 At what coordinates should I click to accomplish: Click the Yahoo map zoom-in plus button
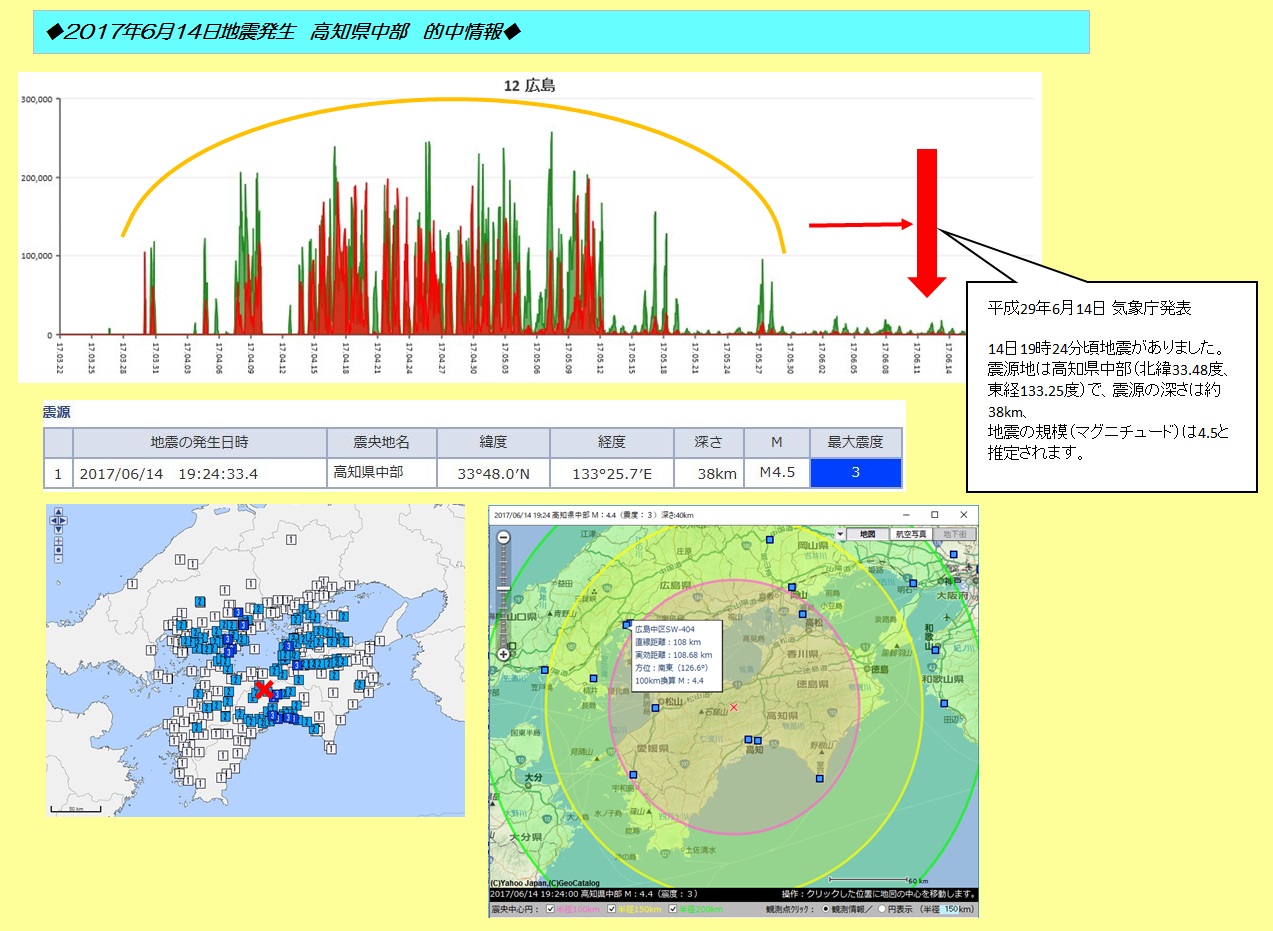[503, 654]
